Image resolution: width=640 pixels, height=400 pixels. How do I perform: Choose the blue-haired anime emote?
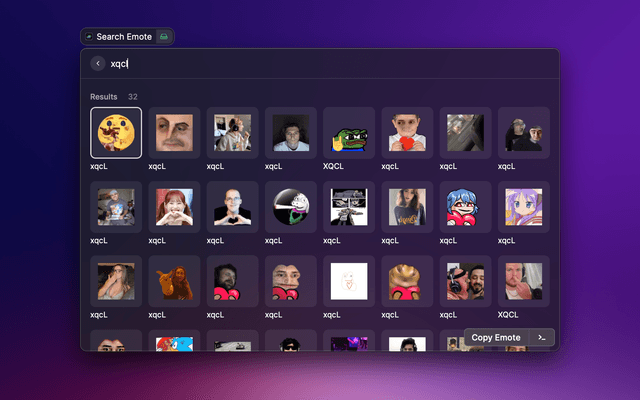pyautogui.click(x=465, y=207)
